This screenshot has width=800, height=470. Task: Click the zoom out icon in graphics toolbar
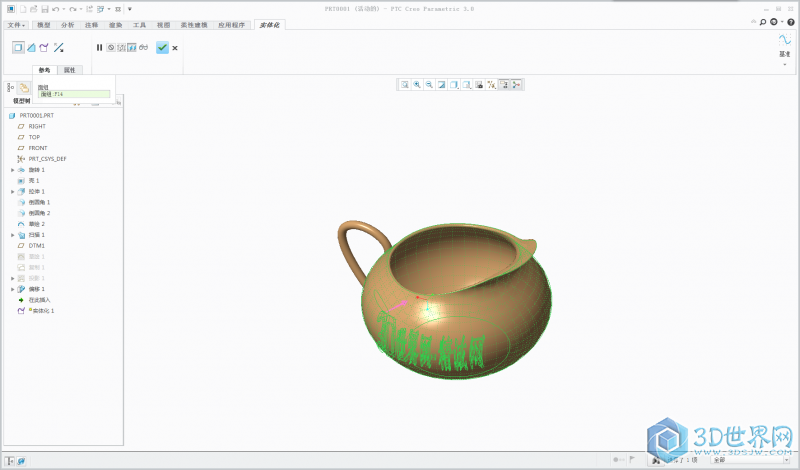coord(429,85)
